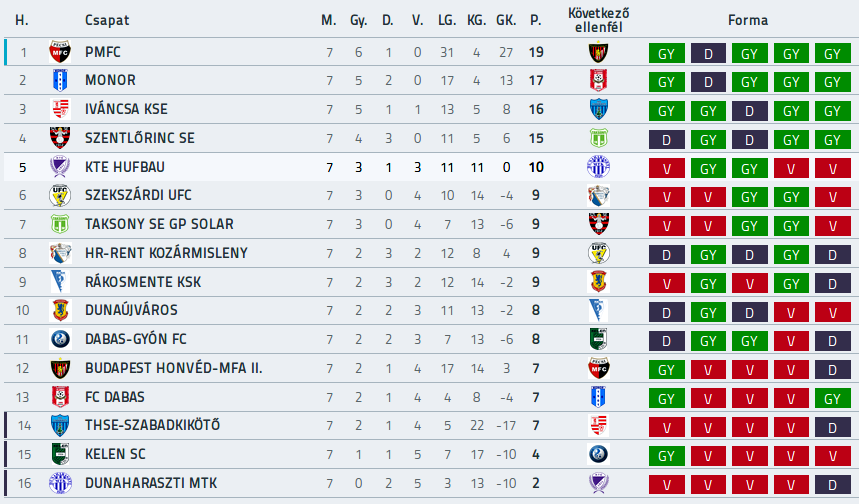Sort by the Csapat column header
The image size is (859, 504).
107,20
